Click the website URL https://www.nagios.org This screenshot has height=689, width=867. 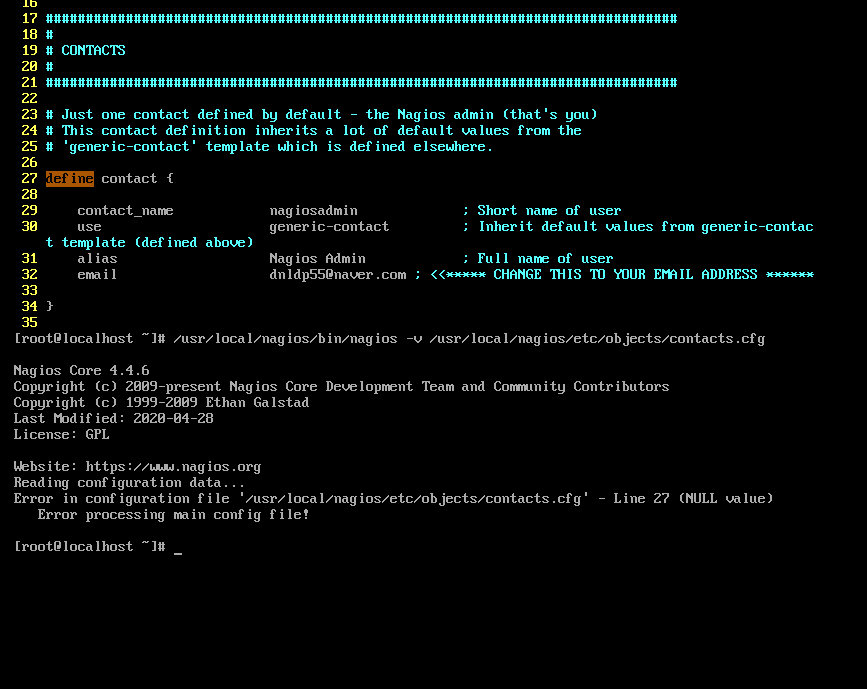(173, 467)
